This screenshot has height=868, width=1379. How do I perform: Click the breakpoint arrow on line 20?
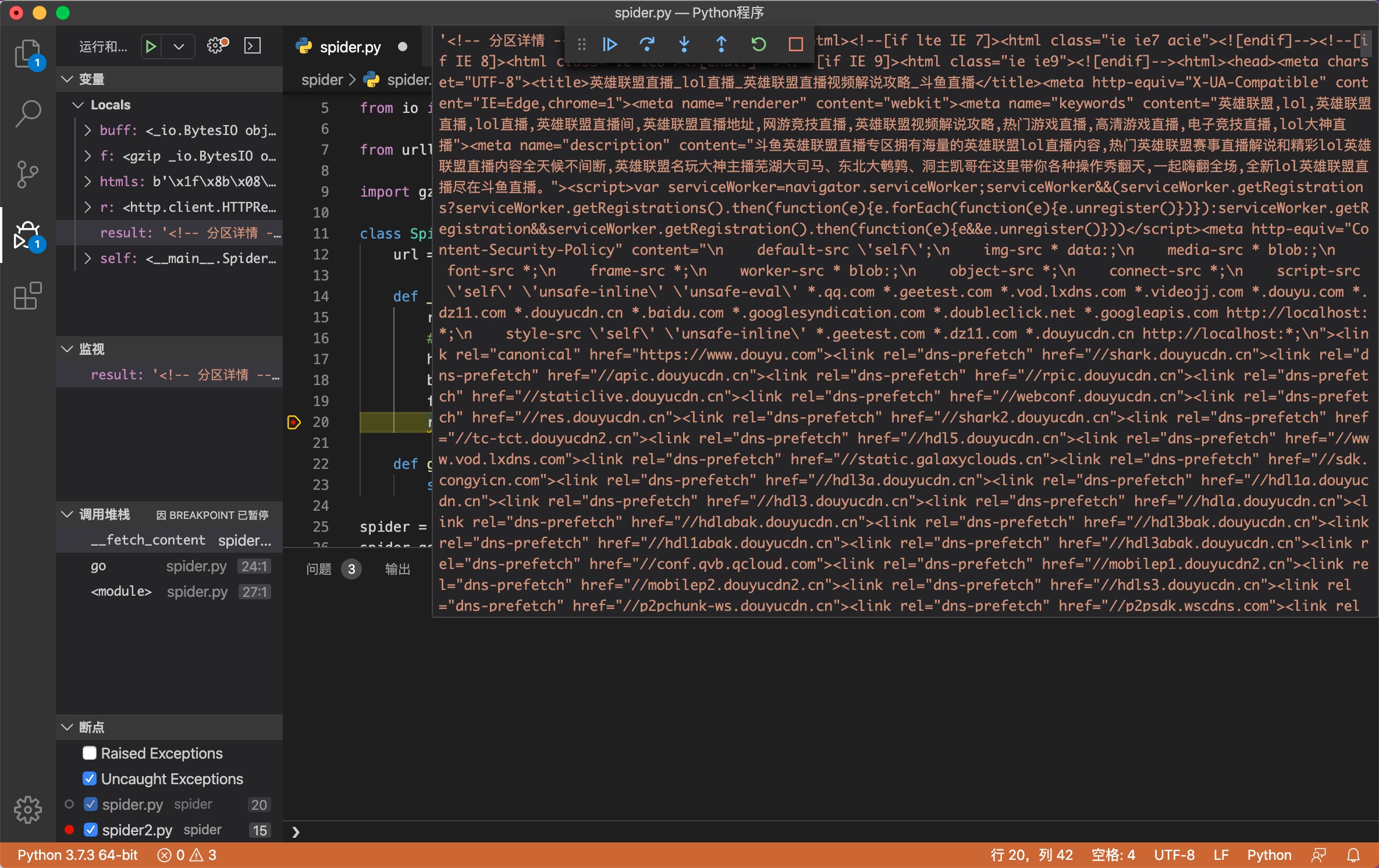294,422
